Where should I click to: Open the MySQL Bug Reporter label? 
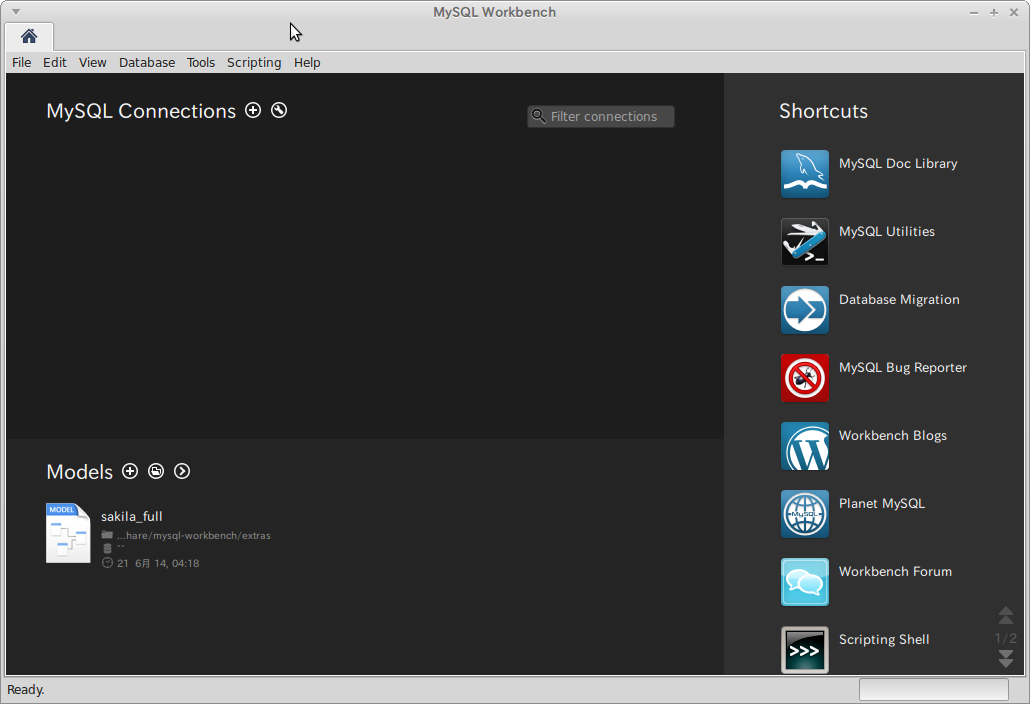coord(903,368)
